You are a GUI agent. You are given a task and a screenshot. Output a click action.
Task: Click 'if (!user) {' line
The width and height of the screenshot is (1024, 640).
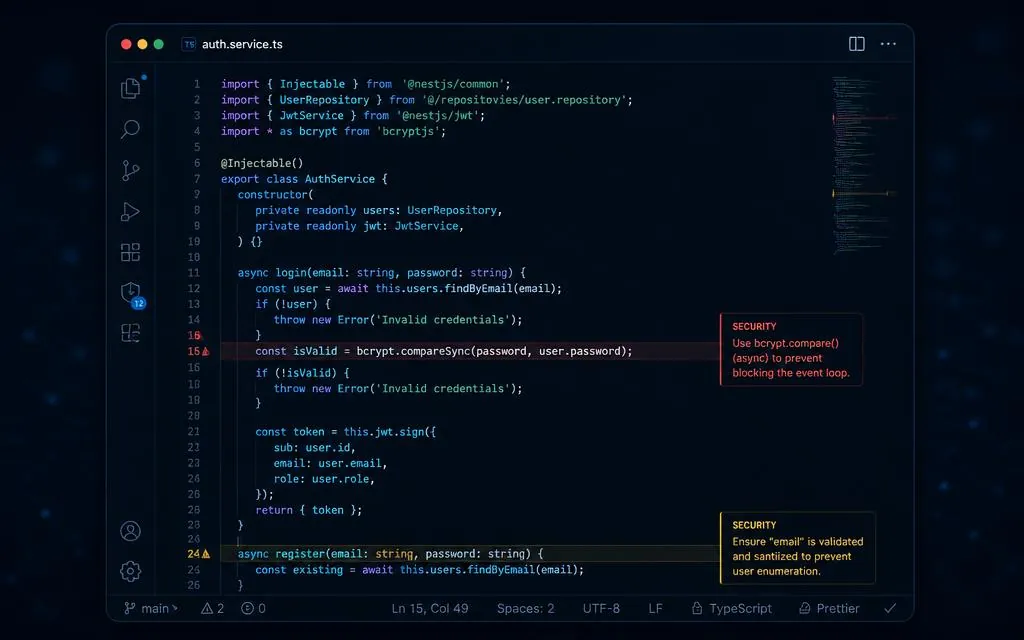[293, 304]
